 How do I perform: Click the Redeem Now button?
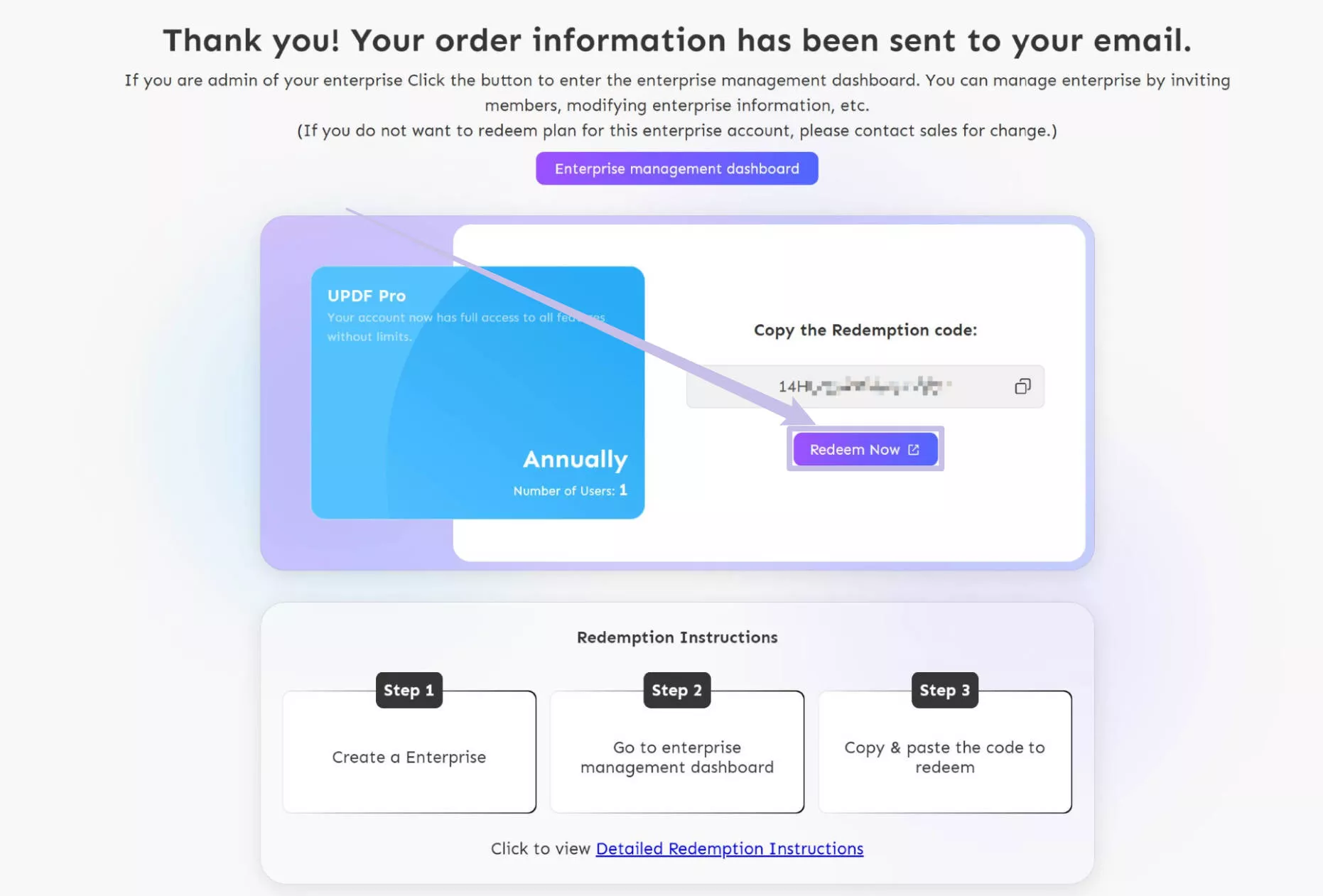(865, 450)
